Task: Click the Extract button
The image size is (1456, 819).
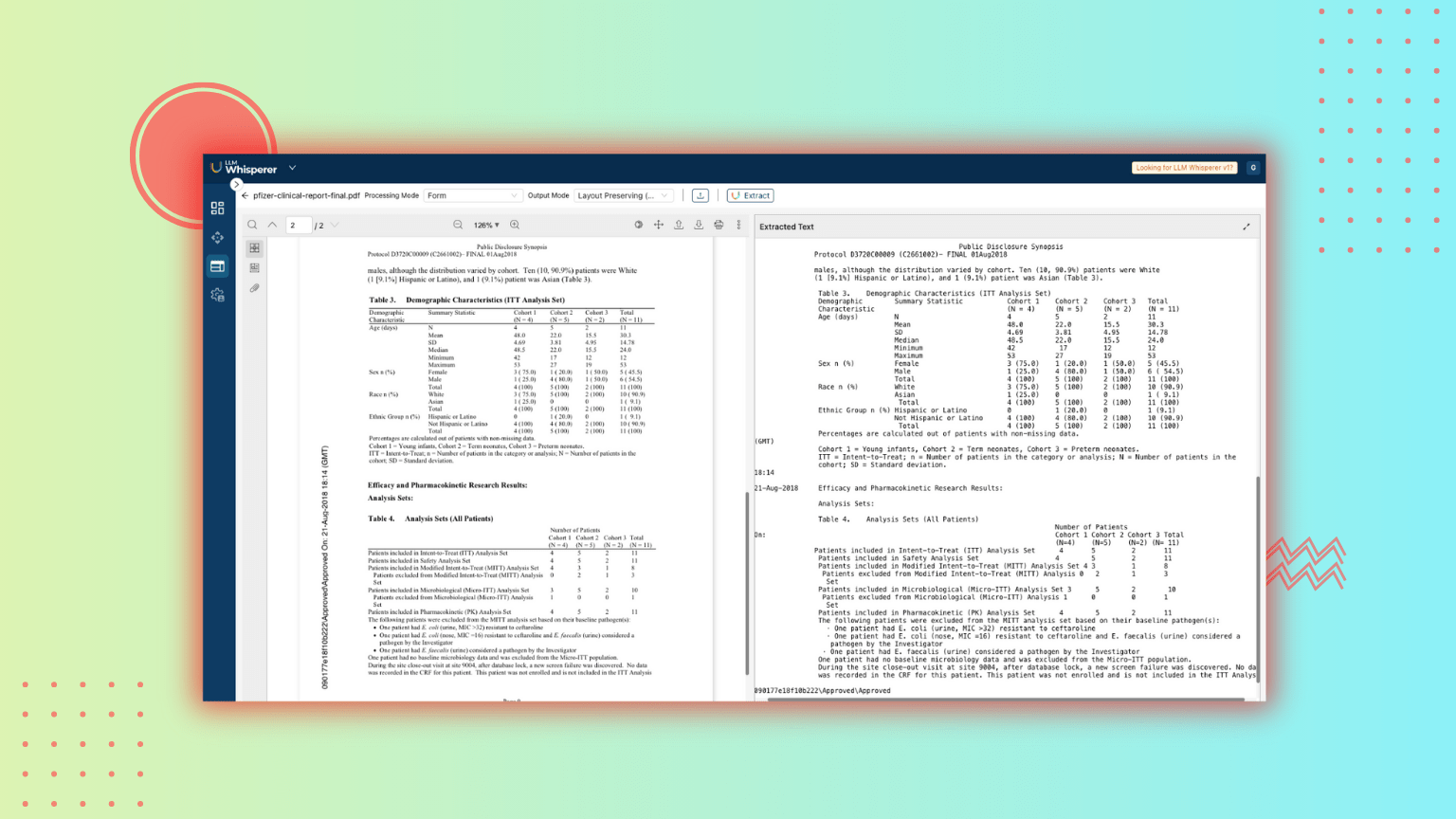Action: coord(751,195)
